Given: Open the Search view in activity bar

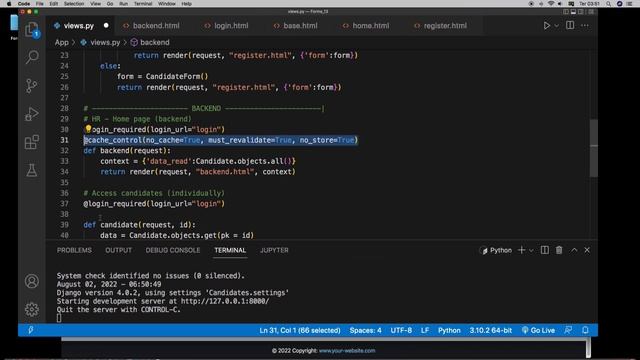Looking at the screenshot, I should [32, 57].
